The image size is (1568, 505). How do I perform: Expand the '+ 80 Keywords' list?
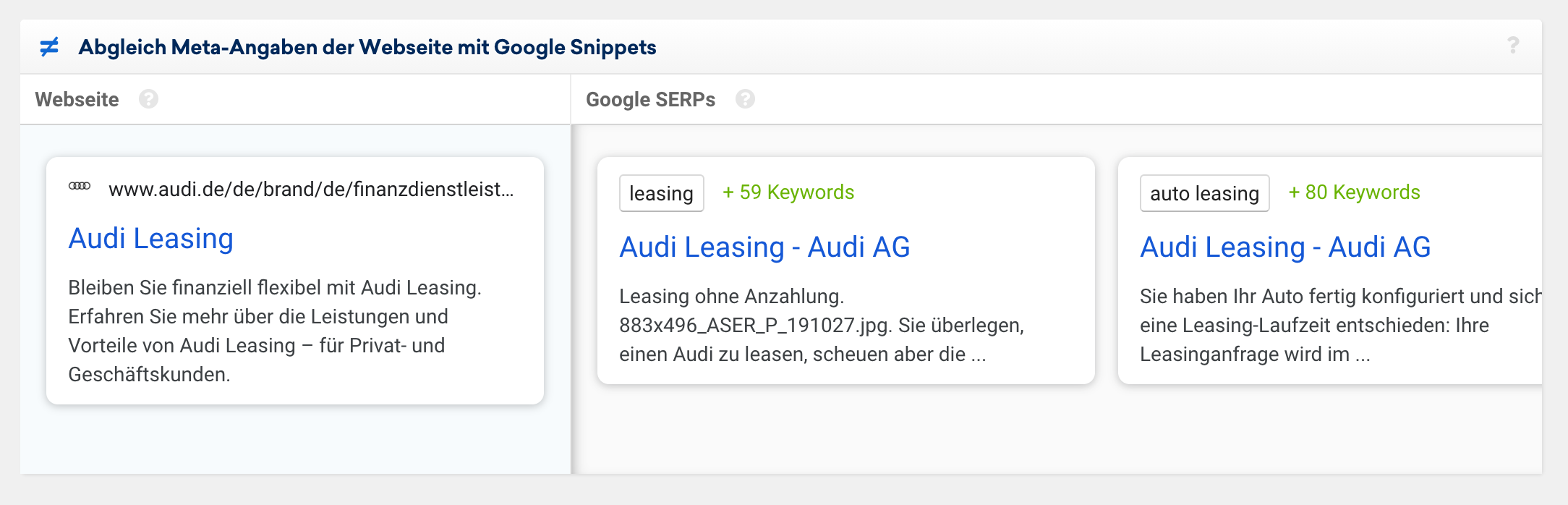pos(1354,192)
